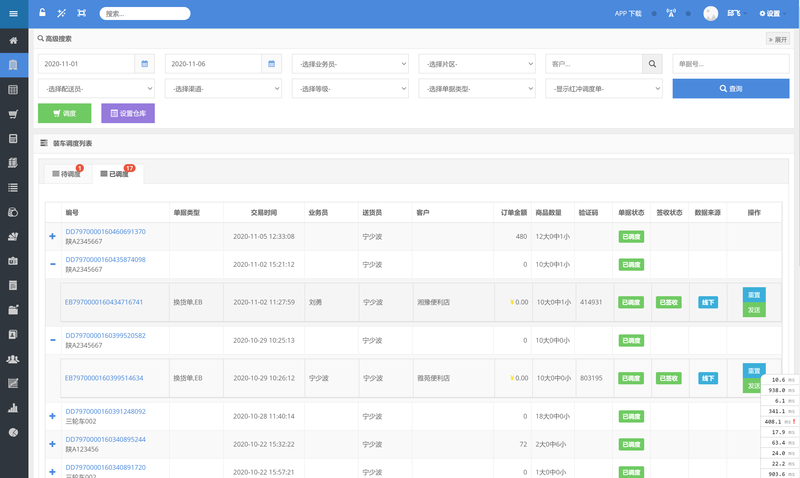Viewport: 800px width, 478px height.
Task: Click the 交易时间 column header
Action: [x=264, y=213]
